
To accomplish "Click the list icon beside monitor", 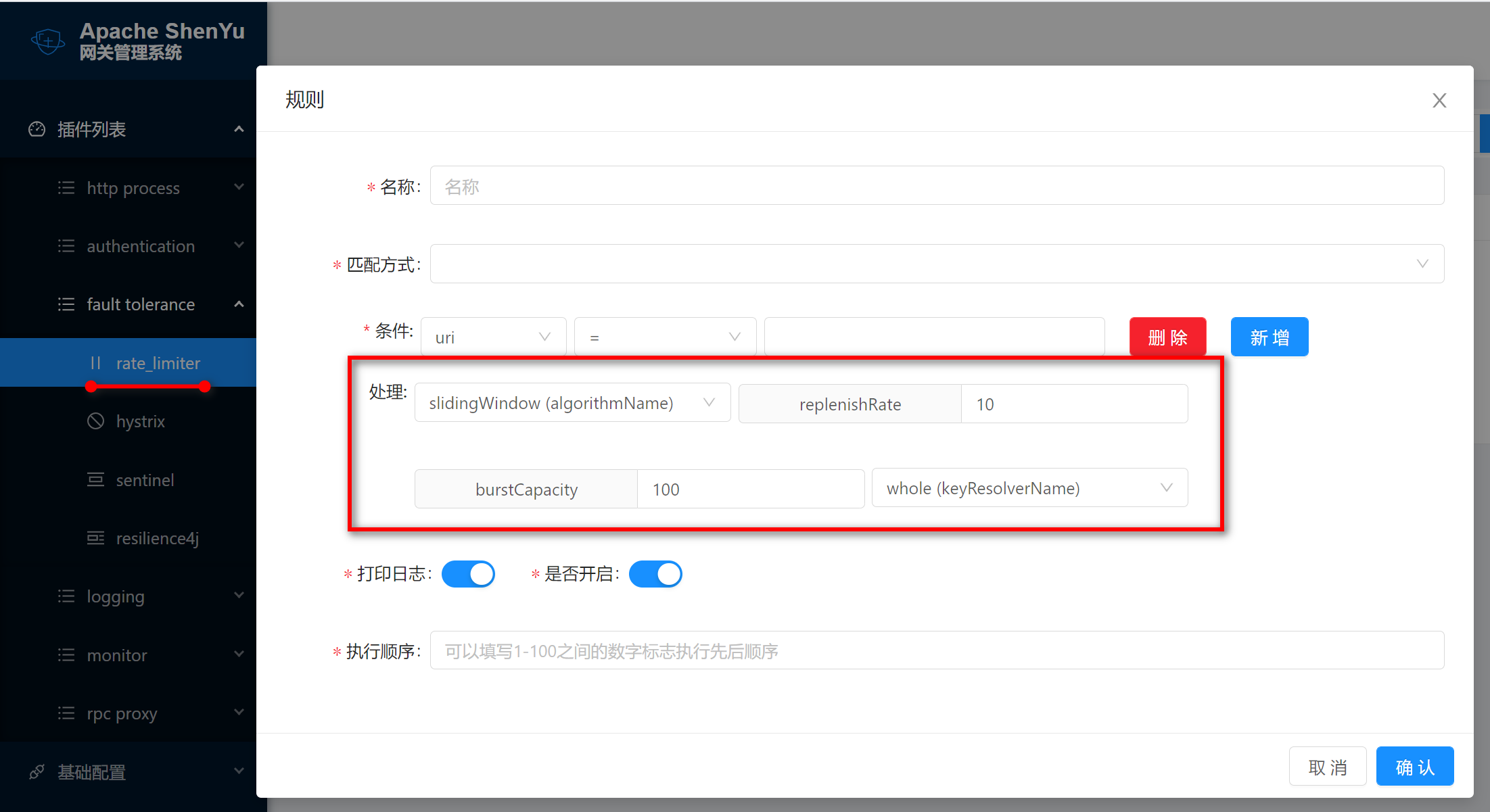I will tap(66, 654).
